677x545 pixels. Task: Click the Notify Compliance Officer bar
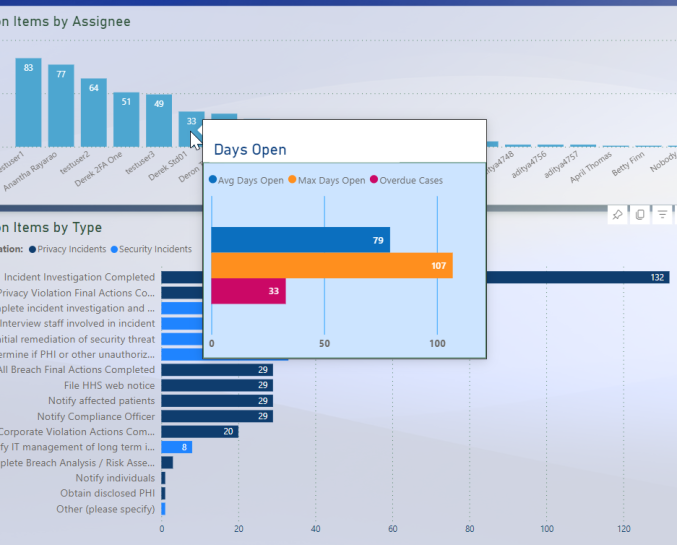(217, 416)
